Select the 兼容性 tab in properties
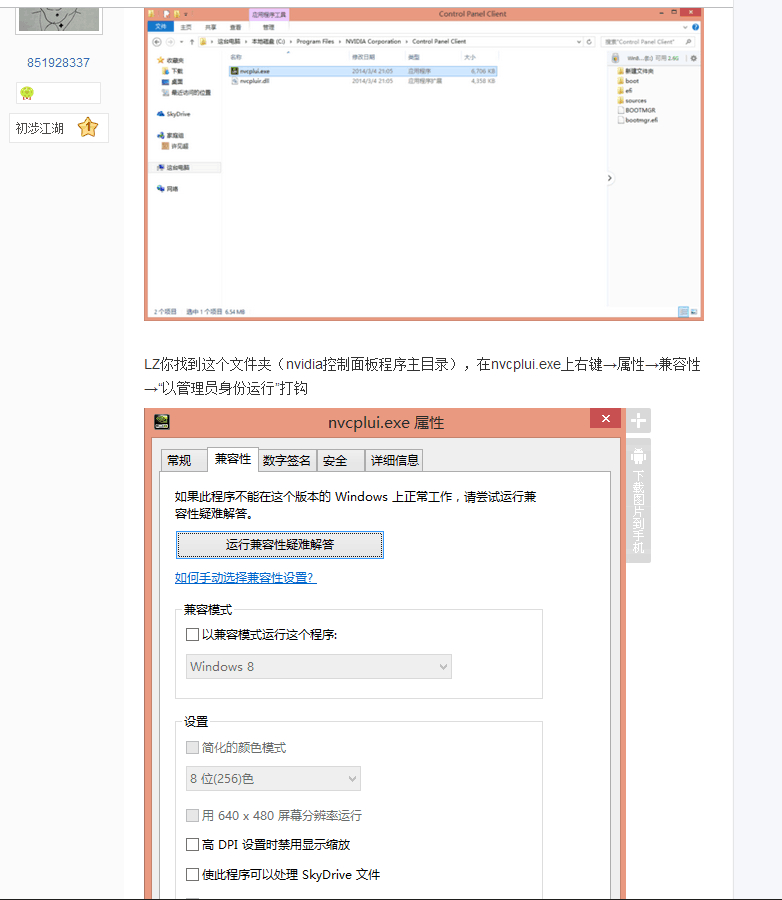Viewport: 782px width, 900px height. [x=233, y=459]
